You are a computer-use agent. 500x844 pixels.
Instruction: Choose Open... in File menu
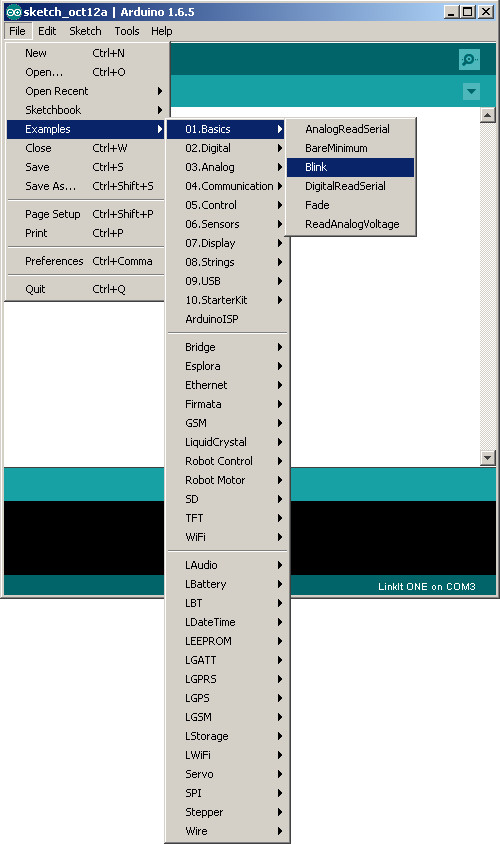[85, 72]
